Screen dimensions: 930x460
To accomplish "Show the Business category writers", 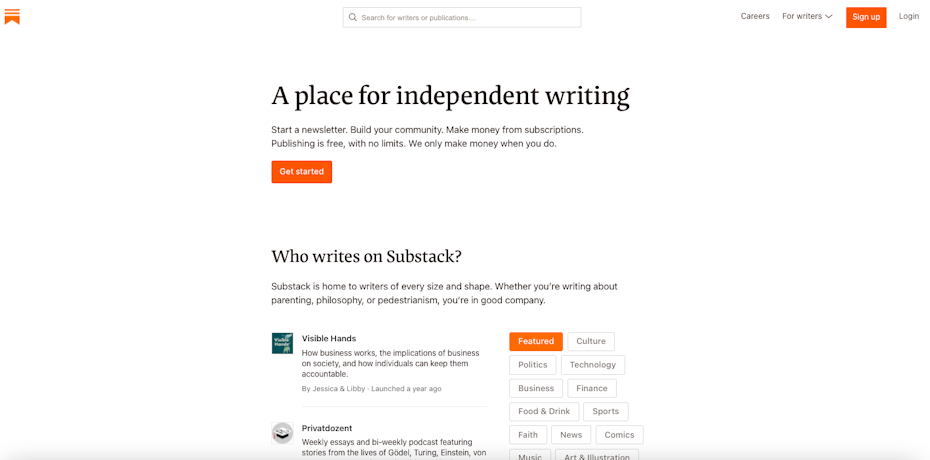I will tap(536, 388).
